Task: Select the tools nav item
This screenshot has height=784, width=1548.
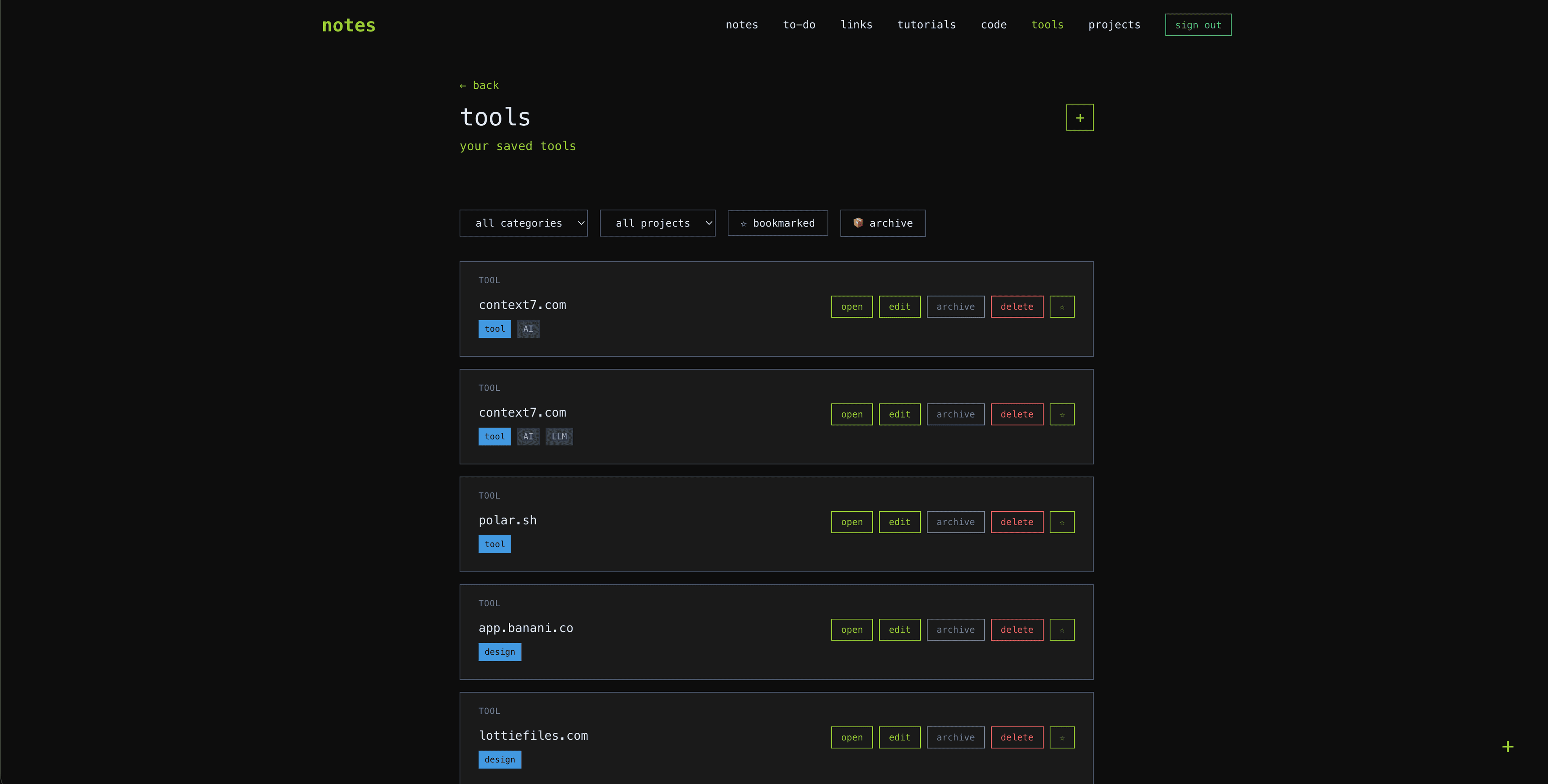Action: [x=1047, y=25]
